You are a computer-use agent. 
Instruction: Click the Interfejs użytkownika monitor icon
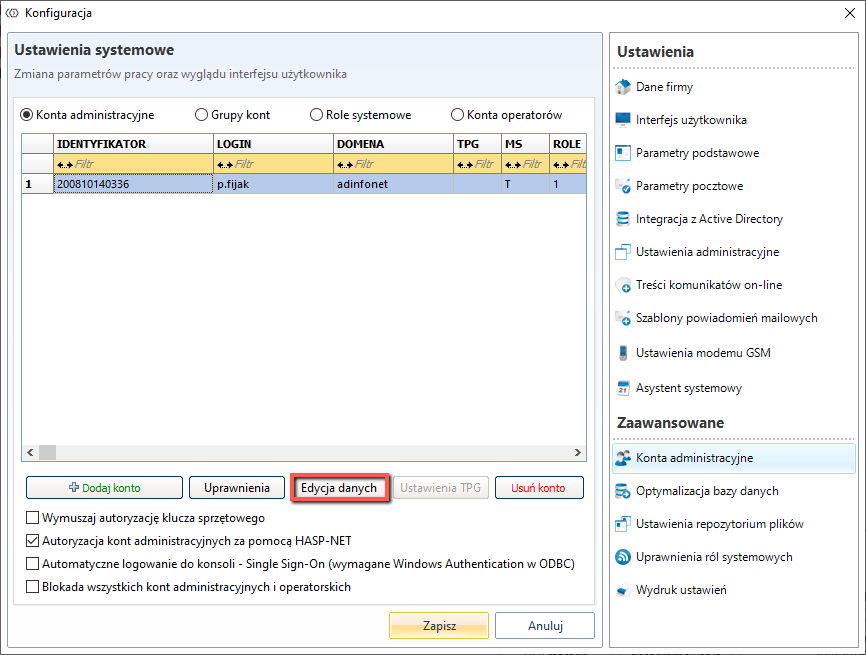point(623,120)
